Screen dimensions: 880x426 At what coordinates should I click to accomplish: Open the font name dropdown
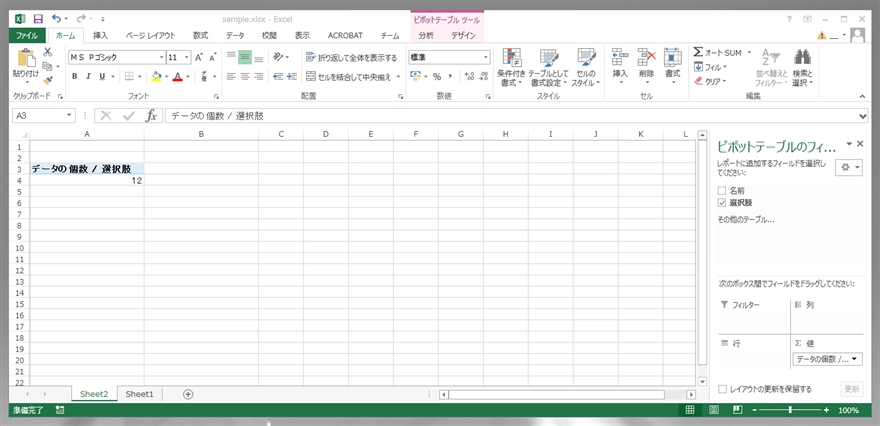pyautogui.click(x=162, y=57)
